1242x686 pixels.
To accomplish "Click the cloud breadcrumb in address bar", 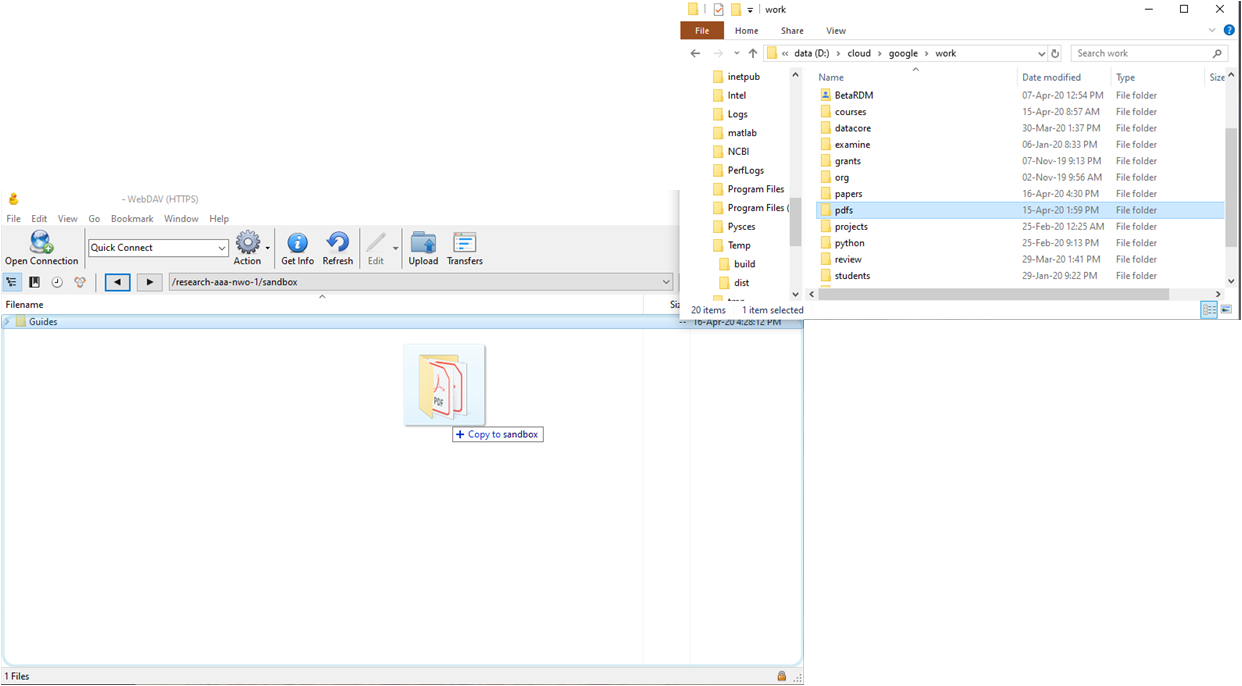I will [859, 54].
